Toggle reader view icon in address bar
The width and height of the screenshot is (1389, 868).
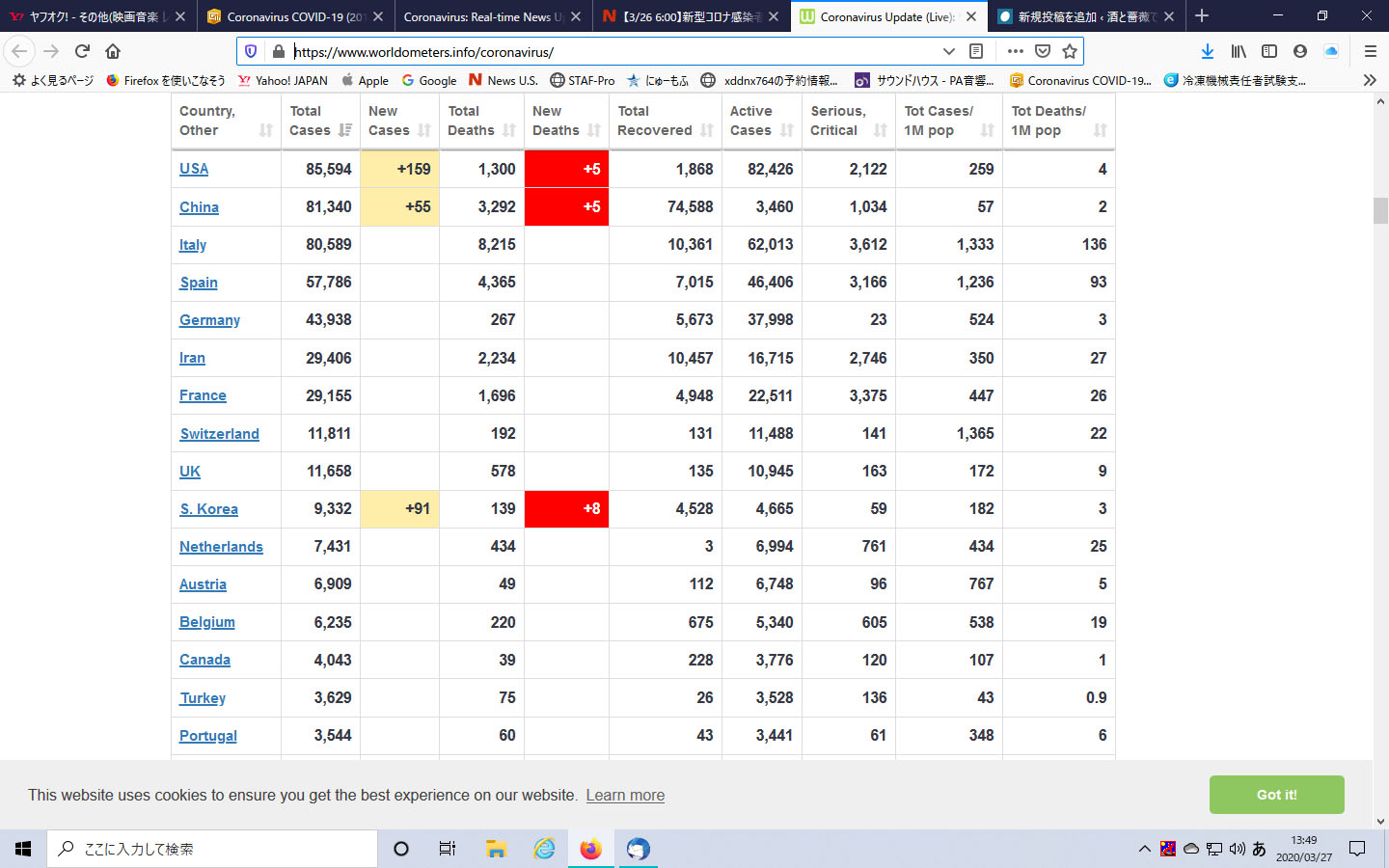(976, 51)
